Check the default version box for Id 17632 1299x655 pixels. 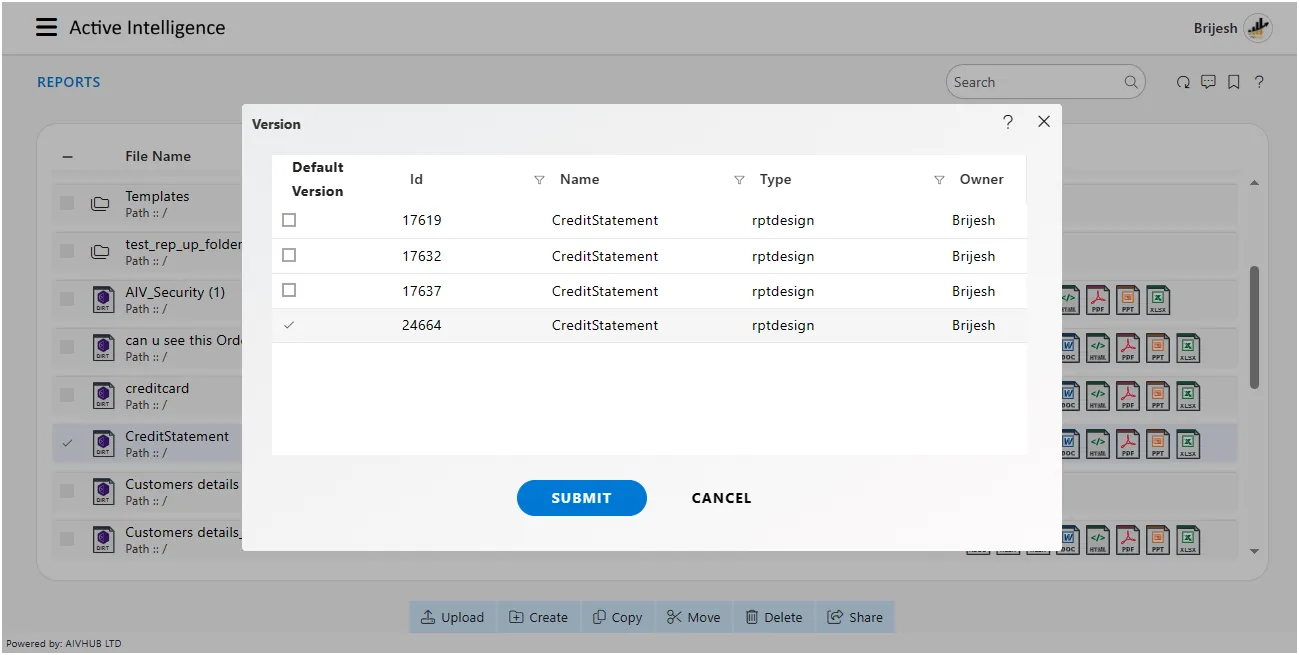tap(289, 255)
